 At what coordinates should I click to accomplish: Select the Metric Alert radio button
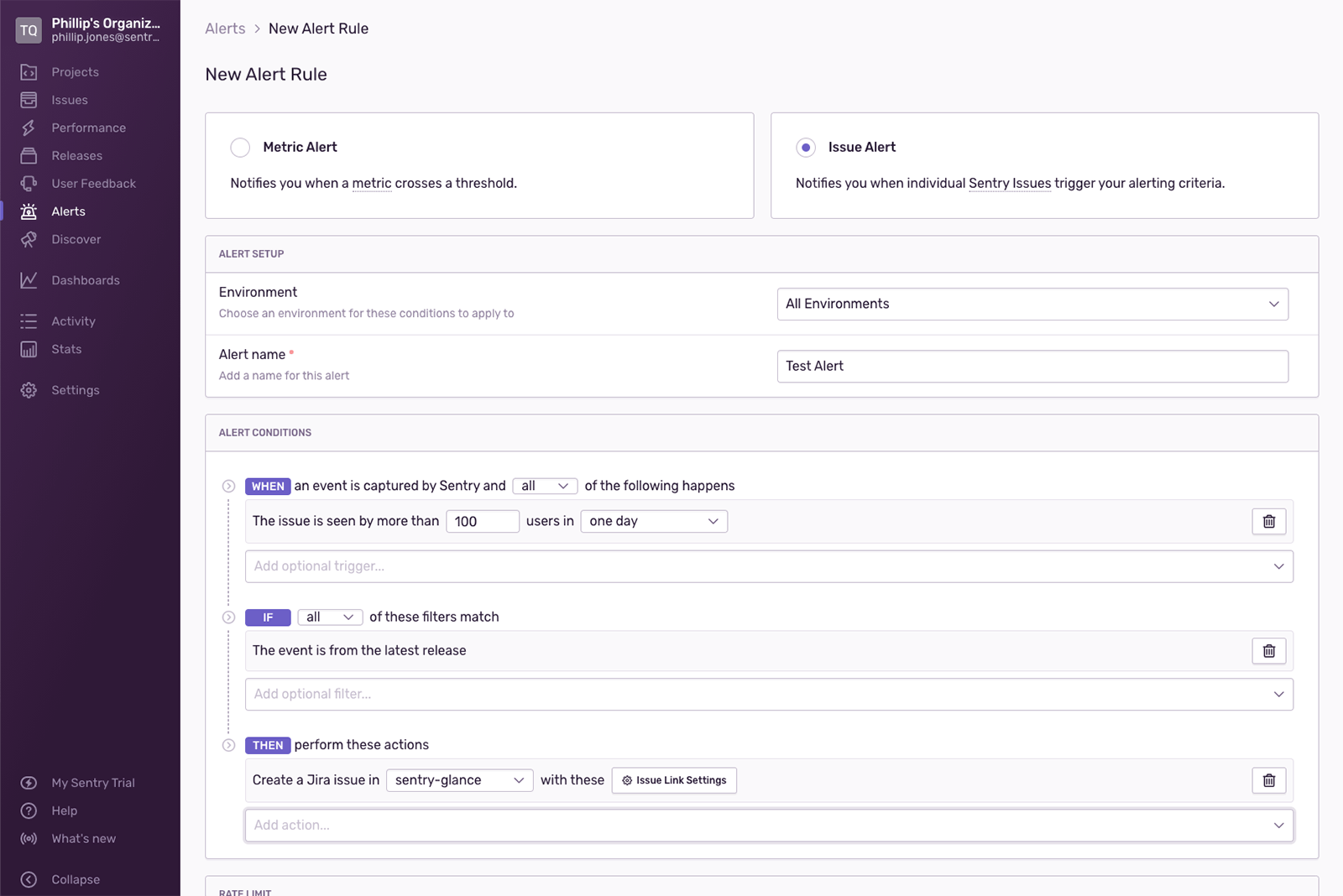coord(240,147)
